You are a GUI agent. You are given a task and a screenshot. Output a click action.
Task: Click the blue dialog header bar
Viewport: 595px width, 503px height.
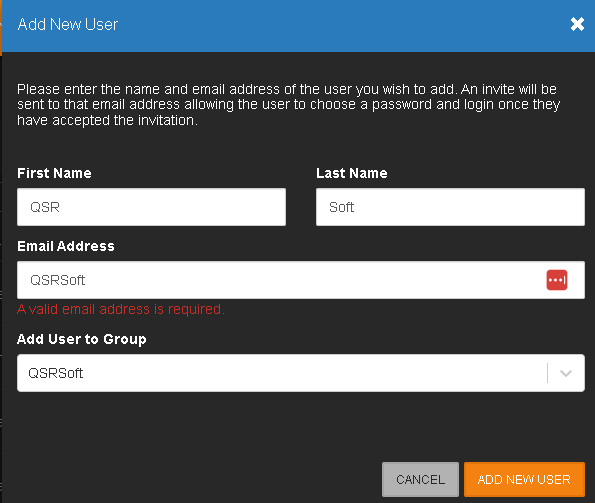tap(298, 26)
